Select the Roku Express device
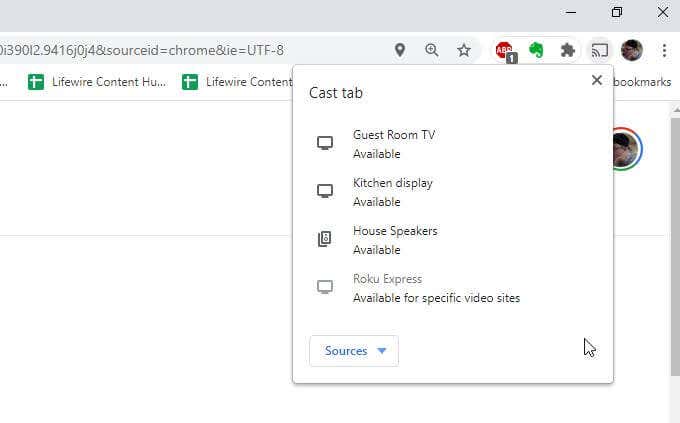This screenshot has height=423, width=680. tap(387, 288)
